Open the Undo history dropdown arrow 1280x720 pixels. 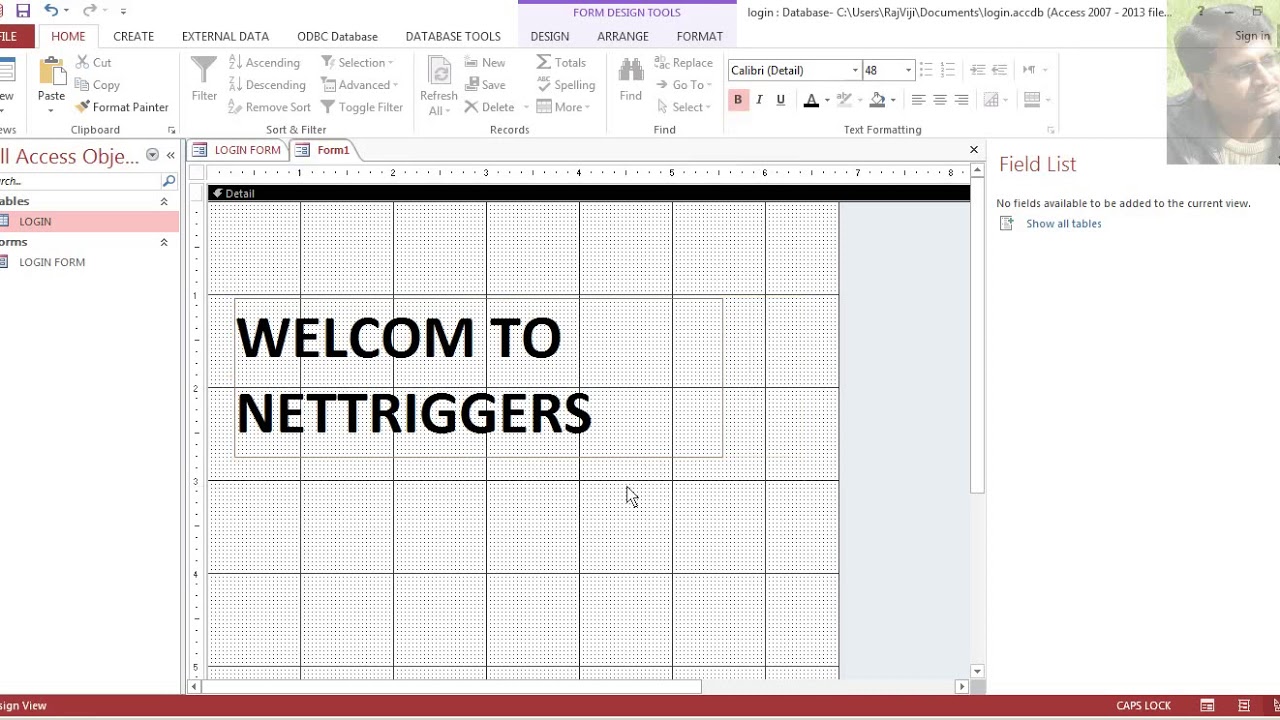tap(67, 11)
